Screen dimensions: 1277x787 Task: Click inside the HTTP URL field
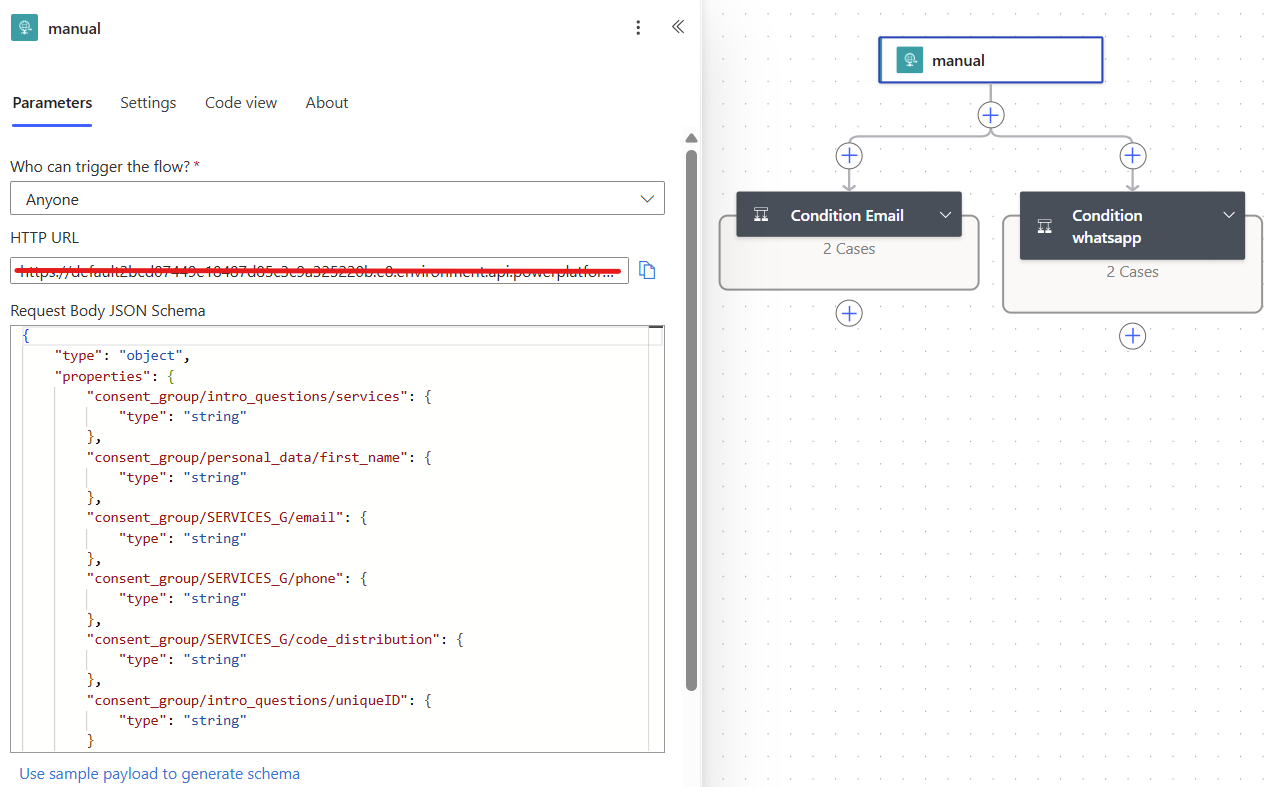point(319,271)
